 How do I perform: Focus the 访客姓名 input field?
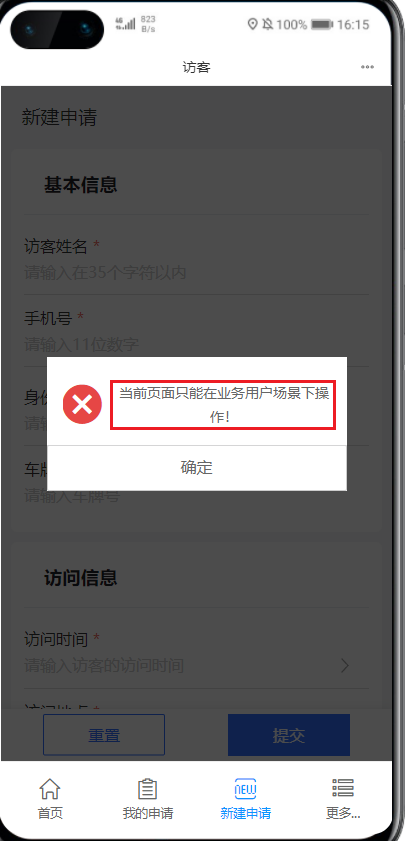[x=196, y=273]
